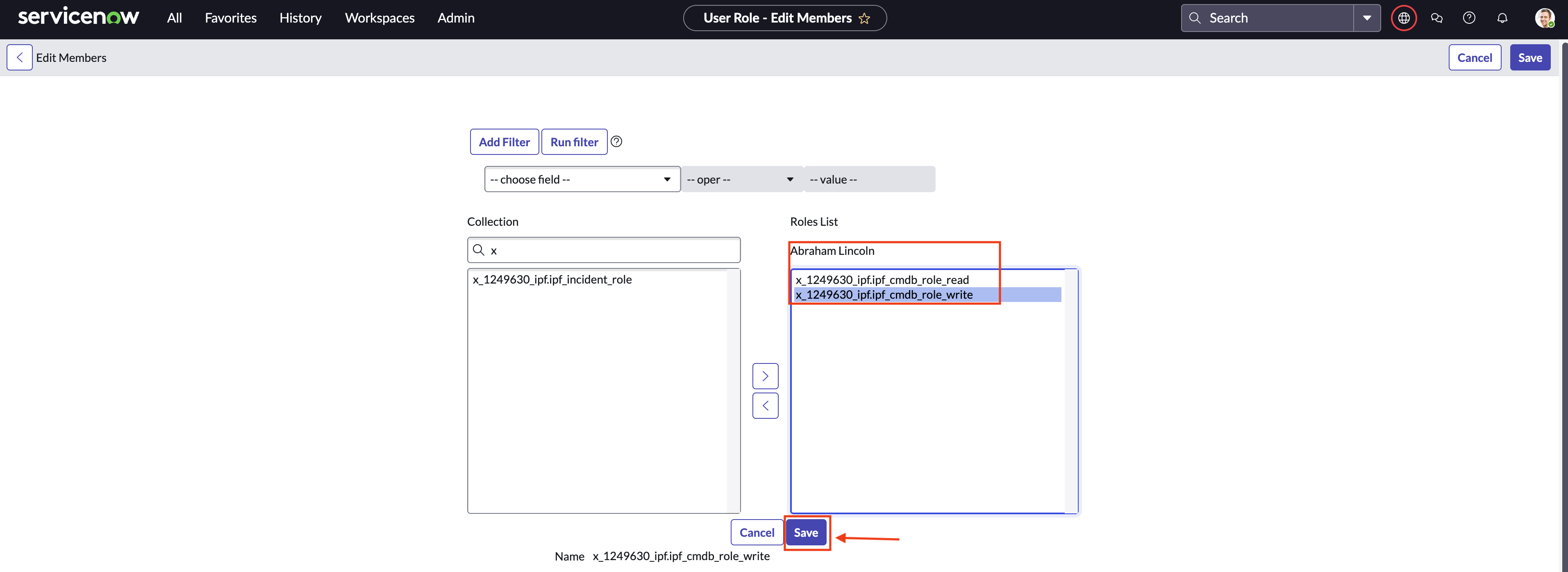Select the ipf_cmdb_role_read entry in Roles List
The width and height of the screenshot is (1568, 572).
[882, 280]
